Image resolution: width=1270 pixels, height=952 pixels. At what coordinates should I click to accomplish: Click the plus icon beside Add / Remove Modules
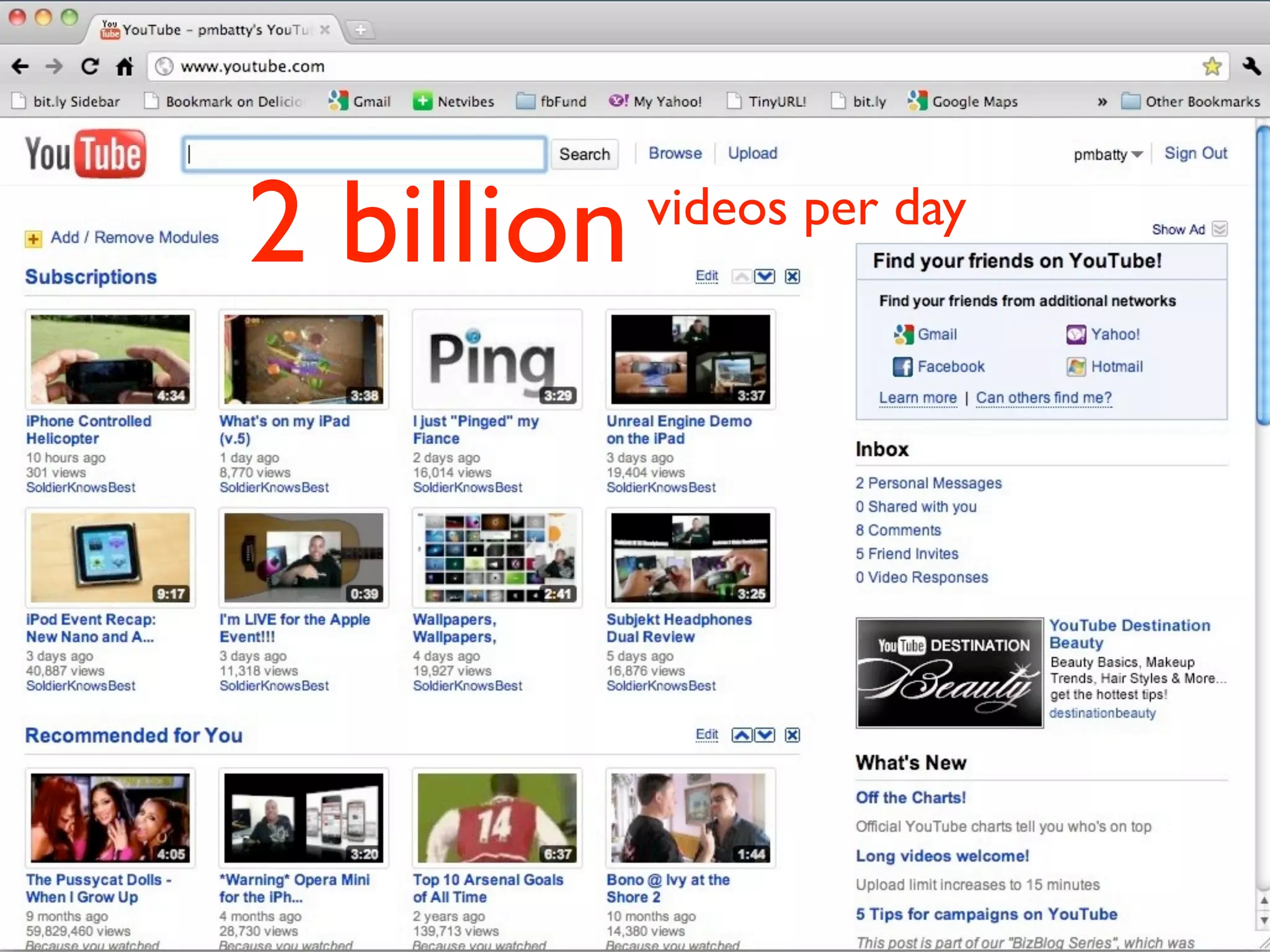point(33,239)
